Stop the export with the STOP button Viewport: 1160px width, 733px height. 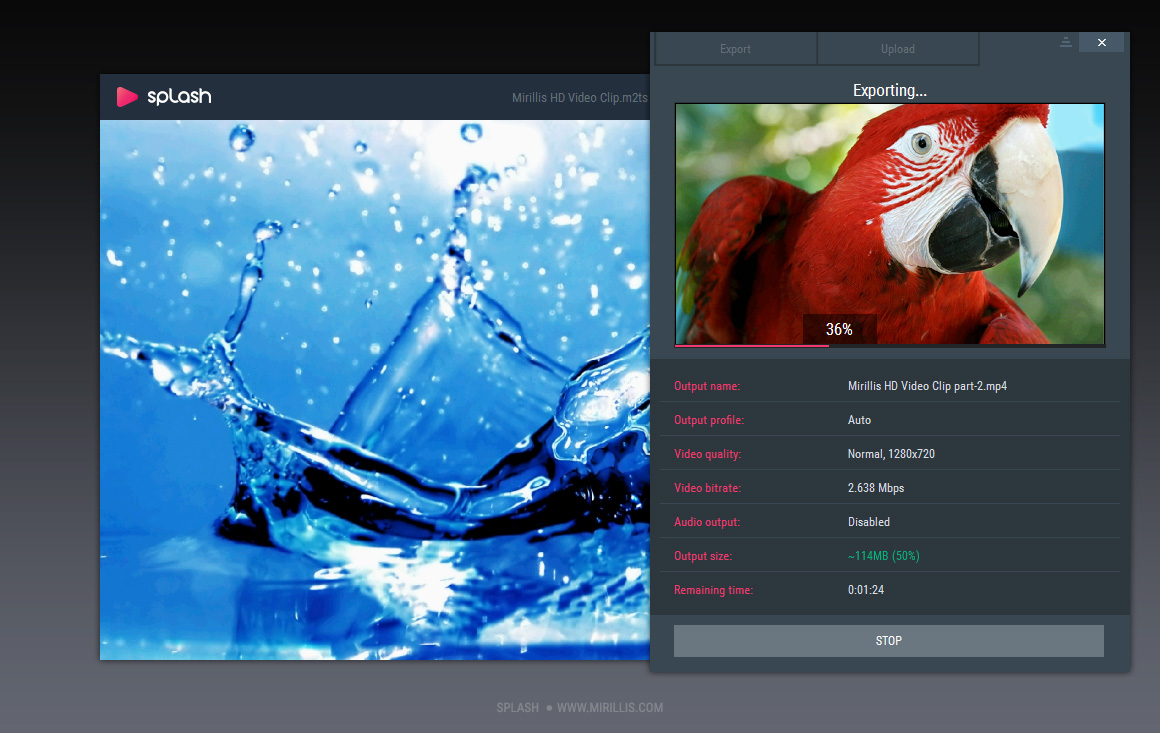pos(888,641)
